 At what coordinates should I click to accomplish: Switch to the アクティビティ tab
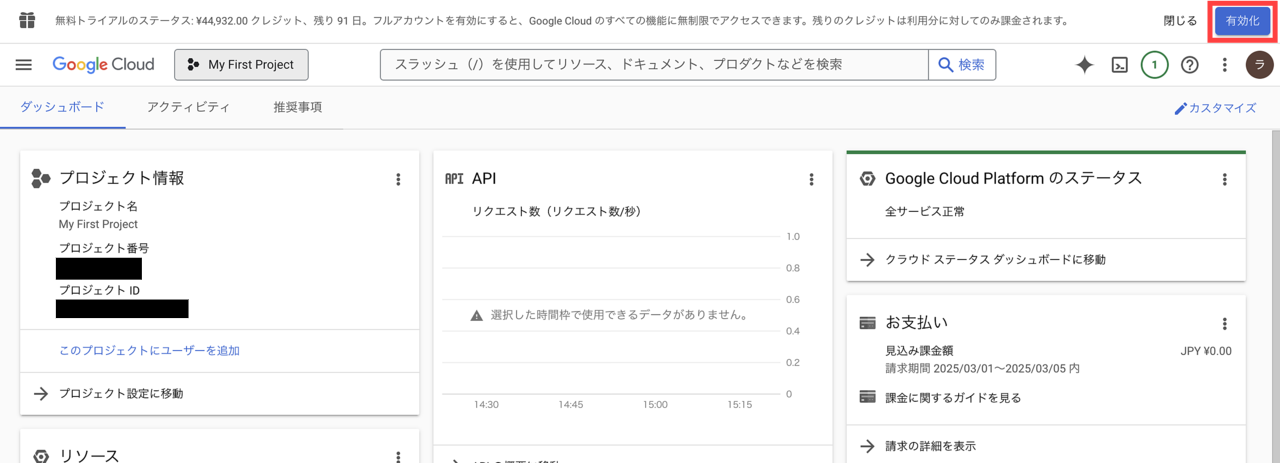pos(188,107)
